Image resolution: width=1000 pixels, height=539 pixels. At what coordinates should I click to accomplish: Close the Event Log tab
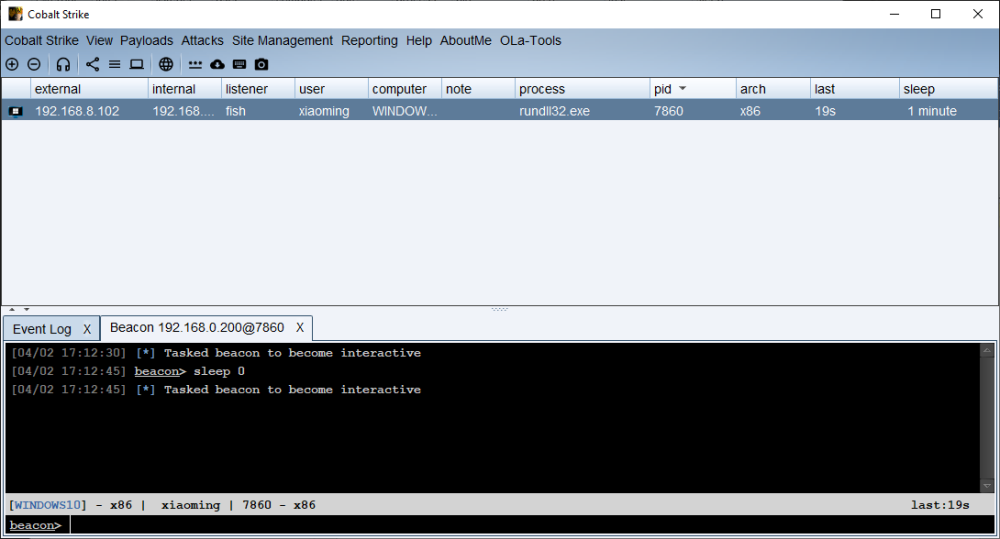[x=87, y=330]
